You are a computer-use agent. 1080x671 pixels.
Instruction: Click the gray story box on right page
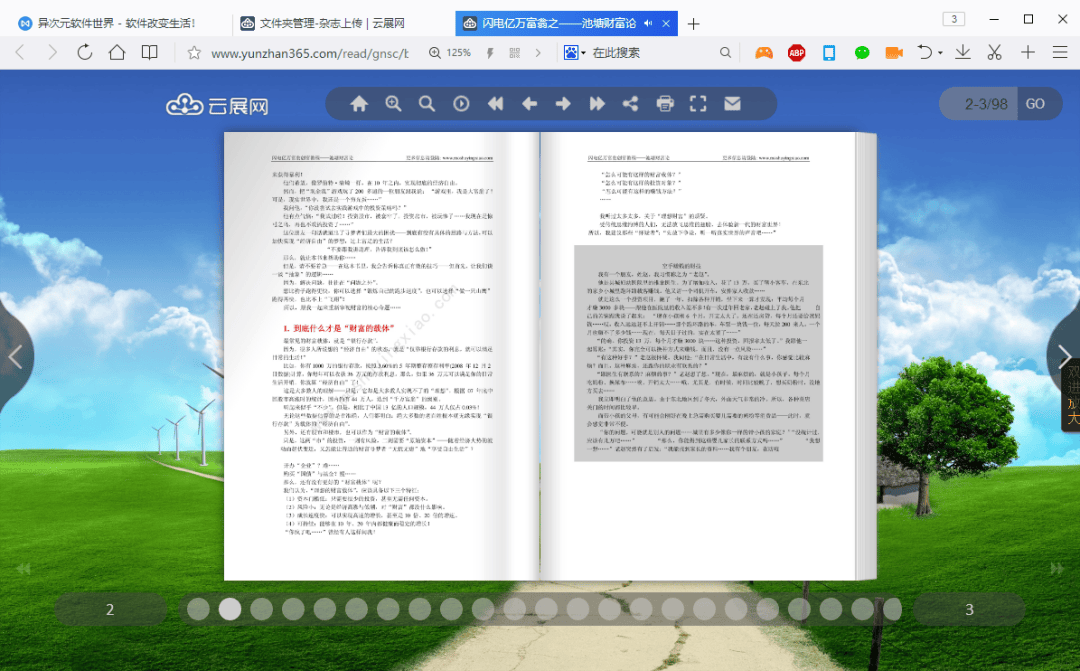(698, 353)
